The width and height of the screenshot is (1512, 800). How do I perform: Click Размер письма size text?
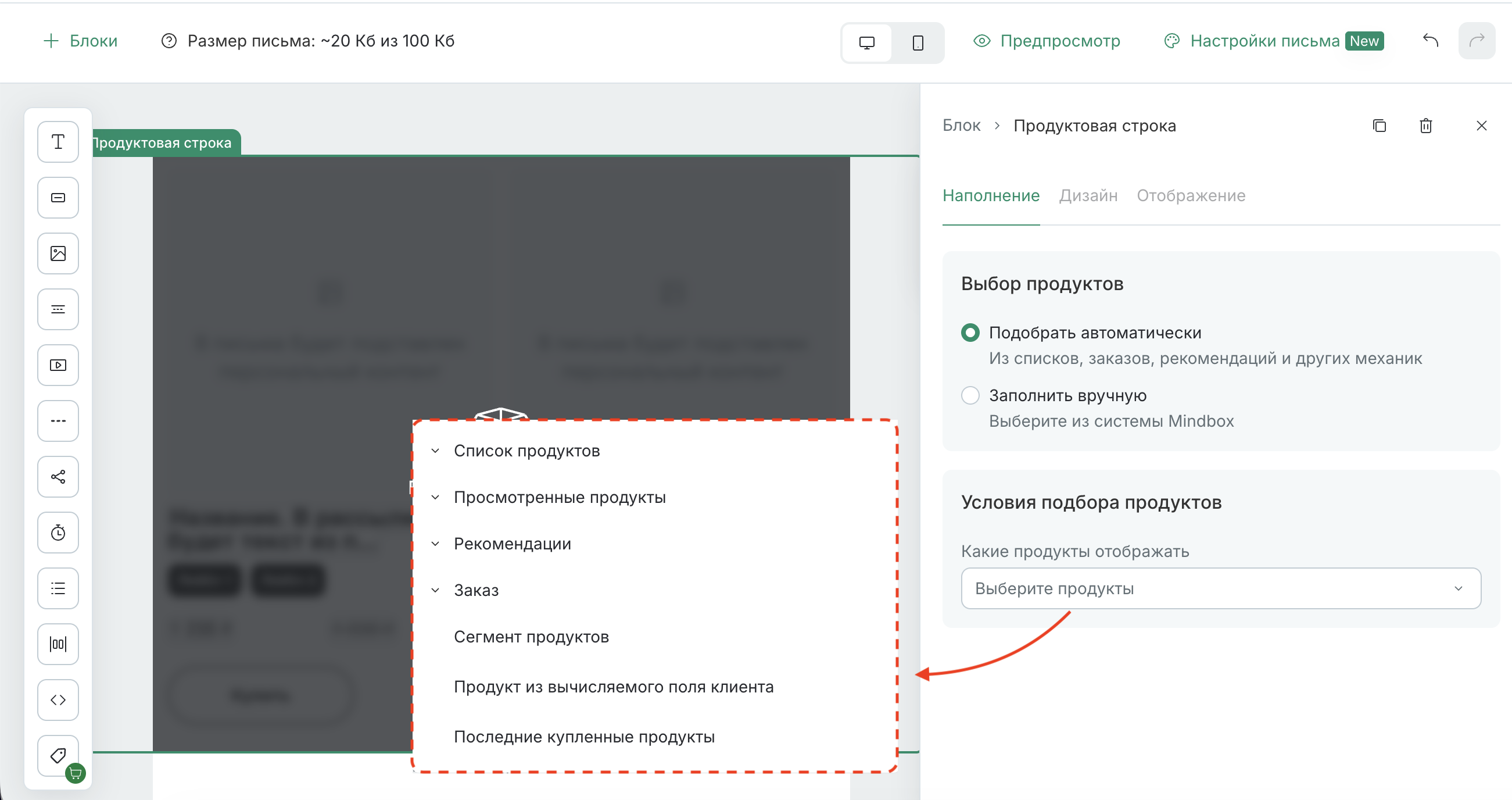(x=321, y=41)
